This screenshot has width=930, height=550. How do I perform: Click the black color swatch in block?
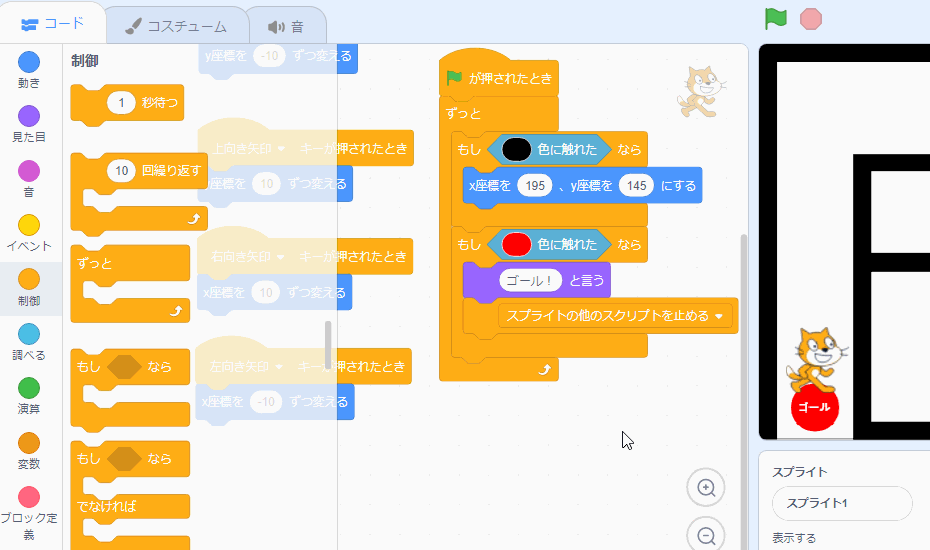coord(516,150)
